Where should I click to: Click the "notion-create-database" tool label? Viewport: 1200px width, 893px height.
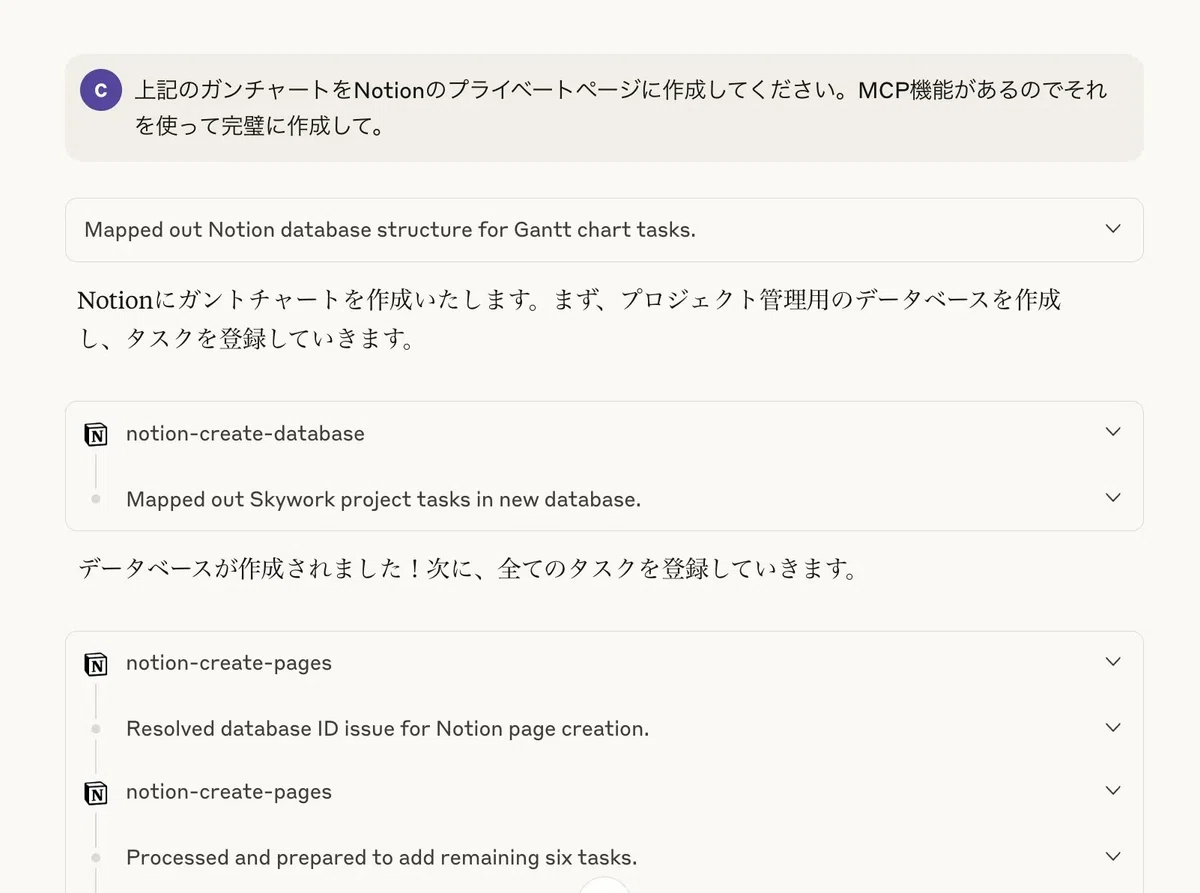click(x=245, y=434)
